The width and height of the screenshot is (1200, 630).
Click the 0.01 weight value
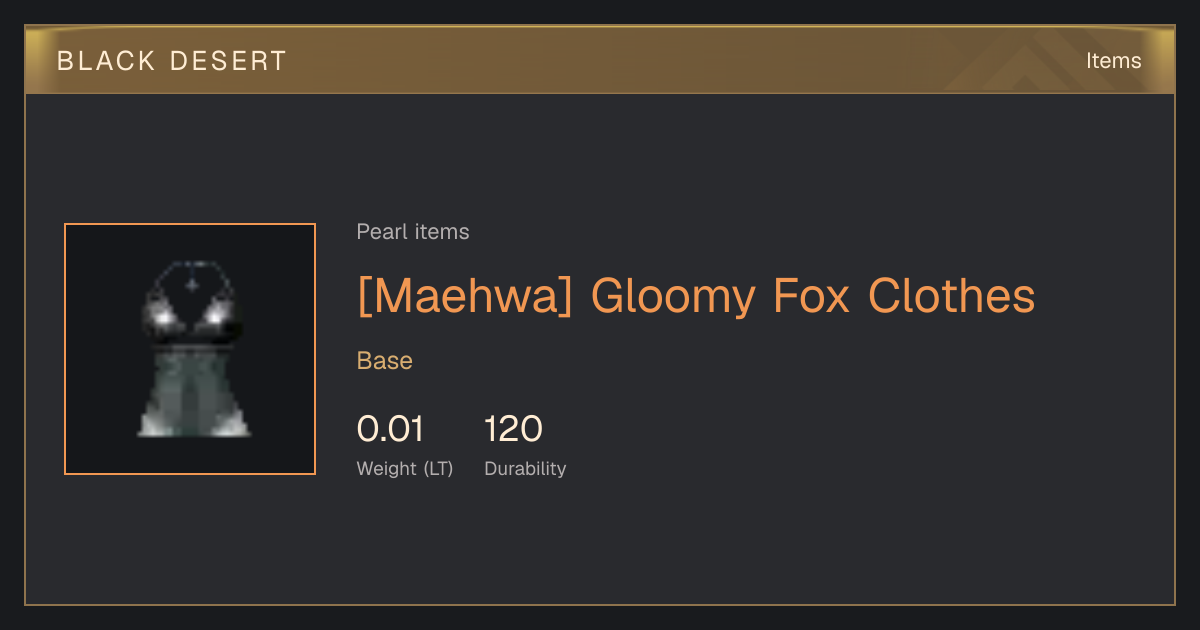pos(391,429)
